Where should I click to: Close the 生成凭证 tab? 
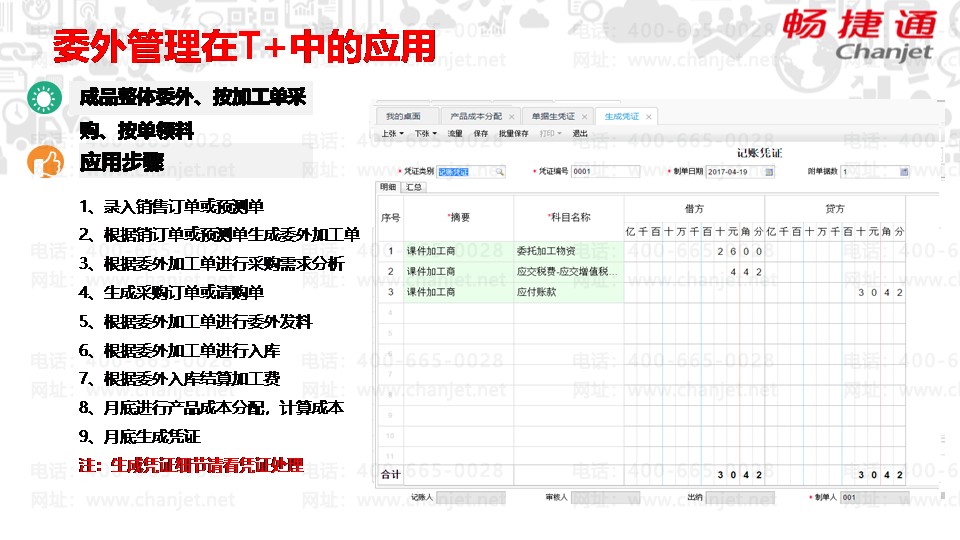tap(648, 117)
